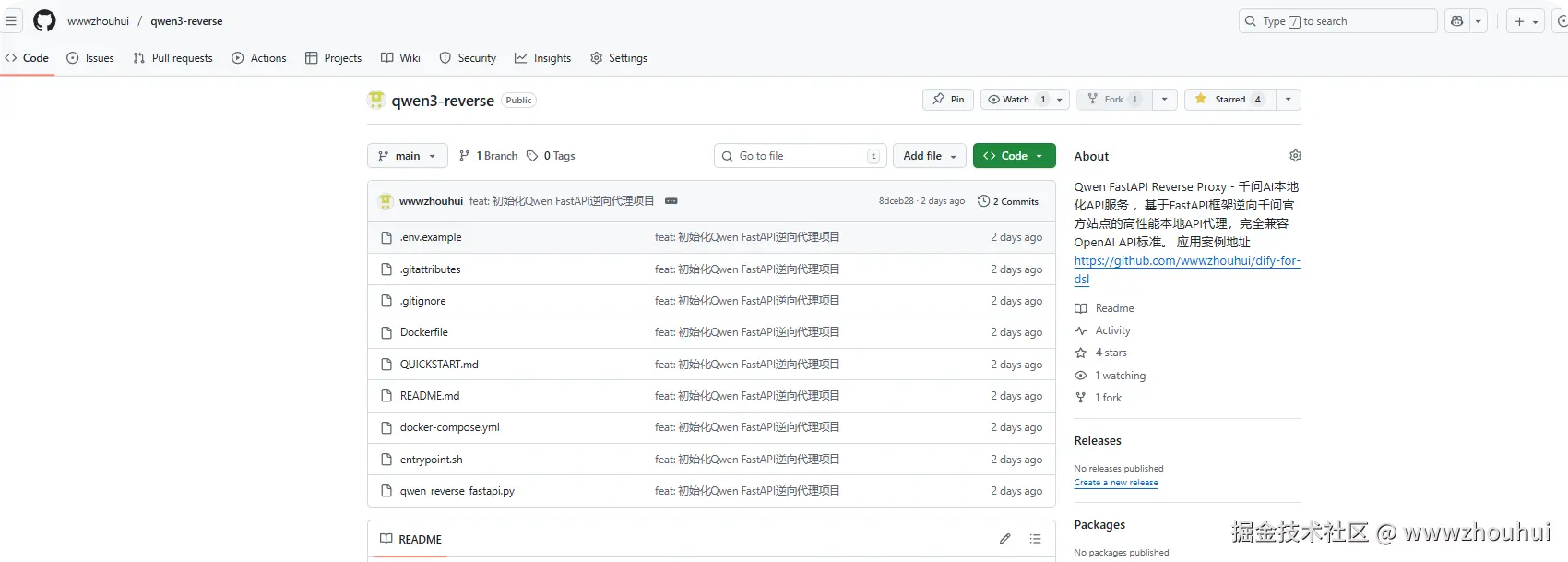The height and width of the screenshot is (562, 1568).
Task: Switch to the Pull requests tab
Action: coord(172,57)
